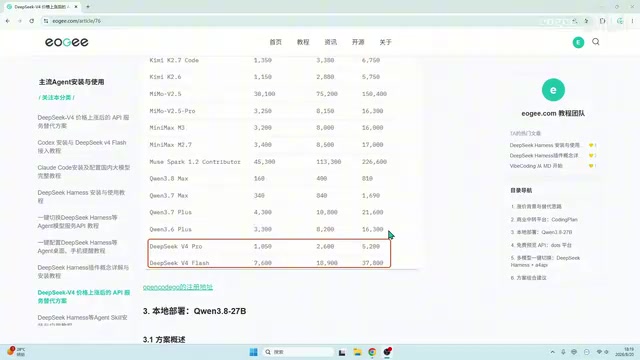The width and height of the screenshot is (640, 360).
Task: Open the 开源 nav item
Action: click(x=358, y=42)
